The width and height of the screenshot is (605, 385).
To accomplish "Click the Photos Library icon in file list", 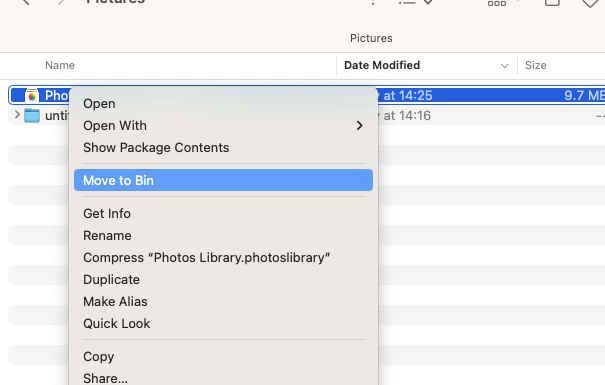I will coord(32,95).
